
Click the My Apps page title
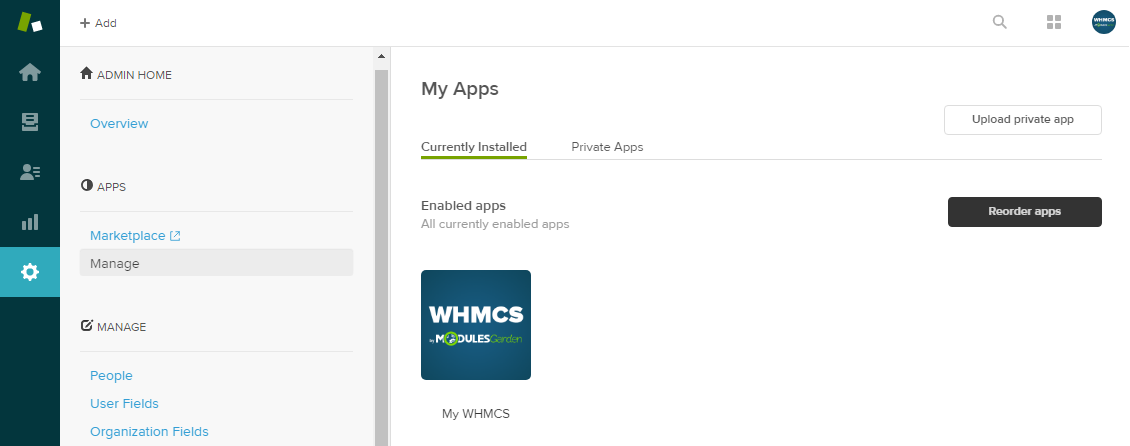coord(460,89)
